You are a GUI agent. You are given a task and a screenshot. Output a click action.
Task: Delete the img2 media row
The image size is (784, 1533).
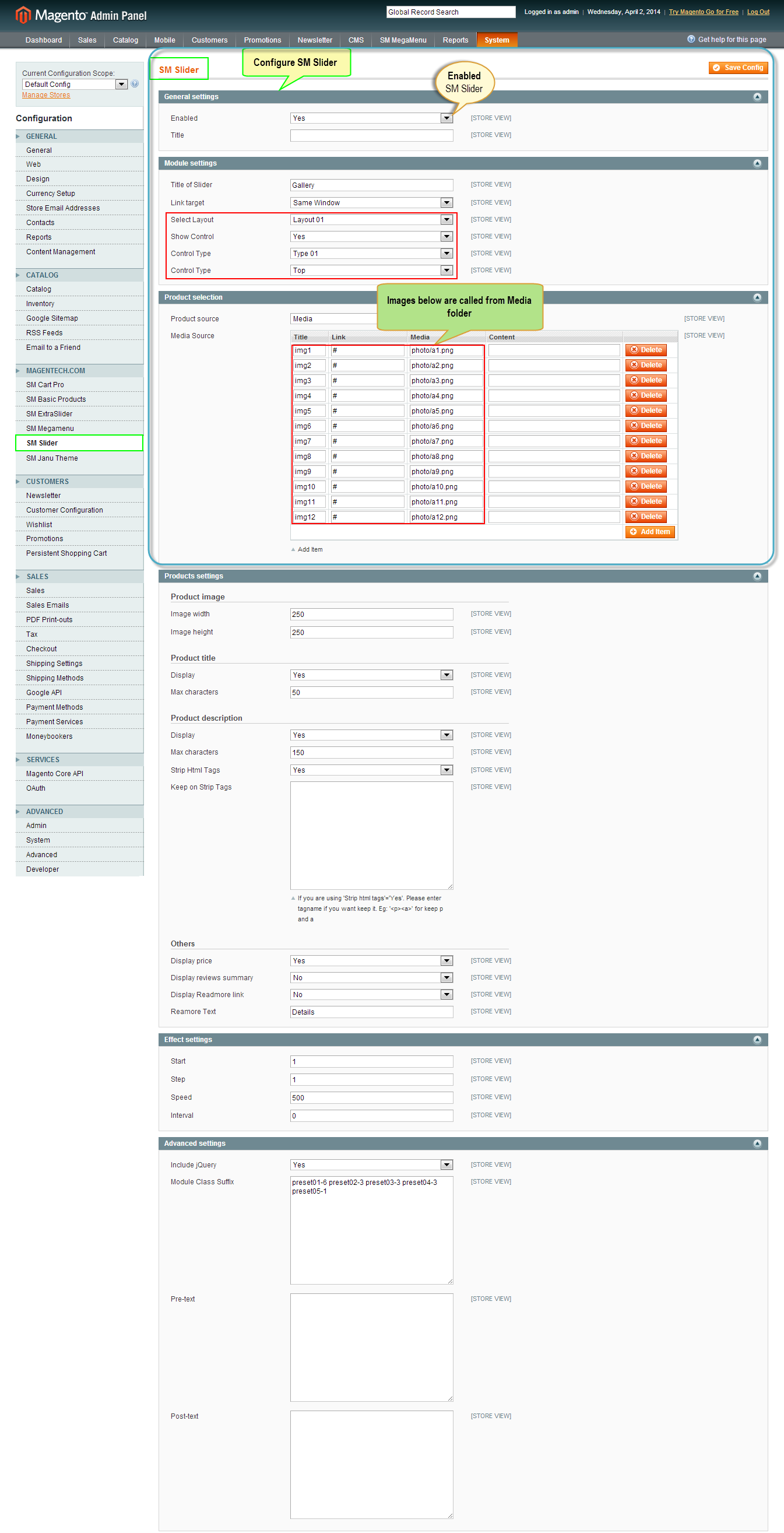click(x=645, y=365)
